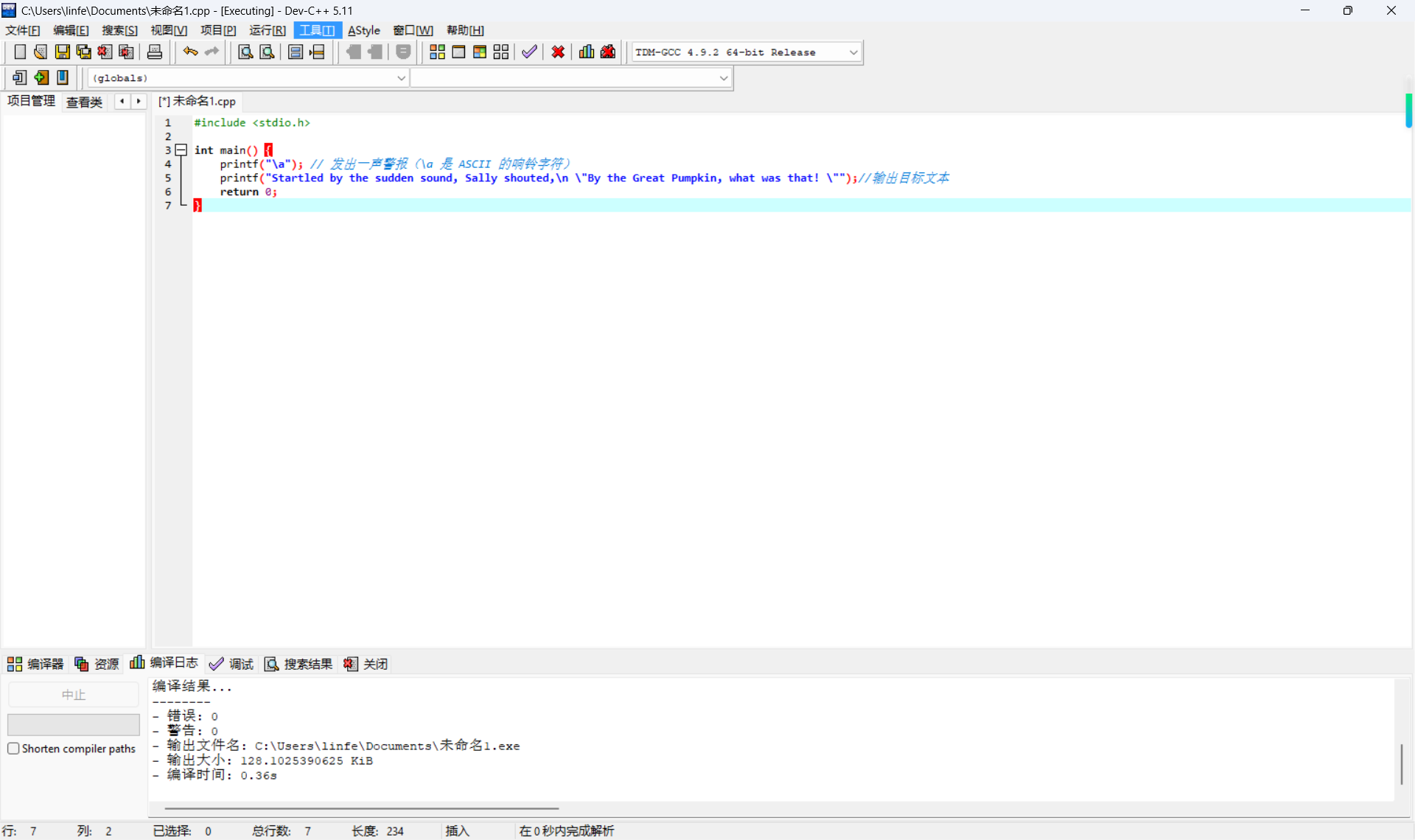The height and width of the screenshot is (840, 1415).
Task: Click the Print toolbar icon
Action: pos(155,52)
